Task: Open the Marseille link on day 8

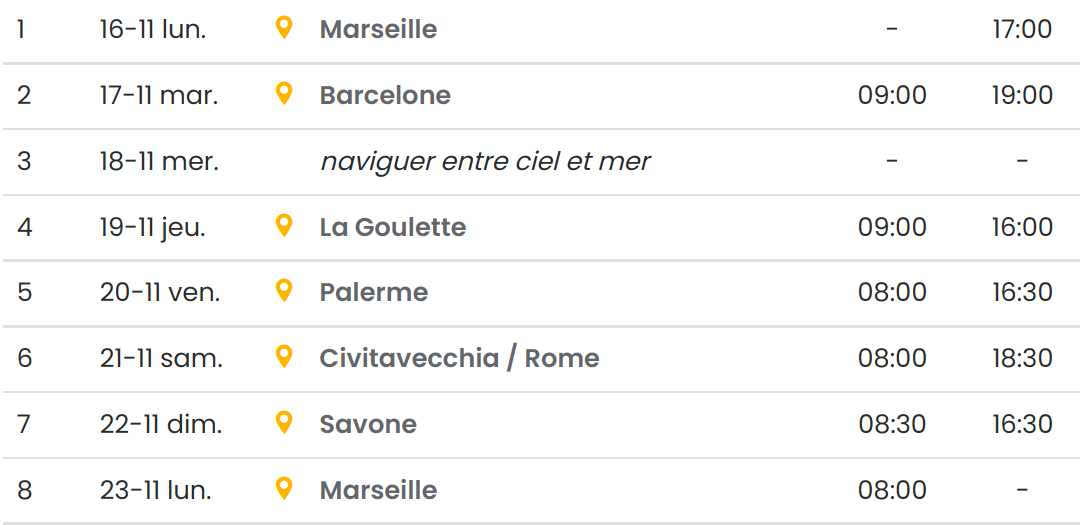Action: coord(378,490)
